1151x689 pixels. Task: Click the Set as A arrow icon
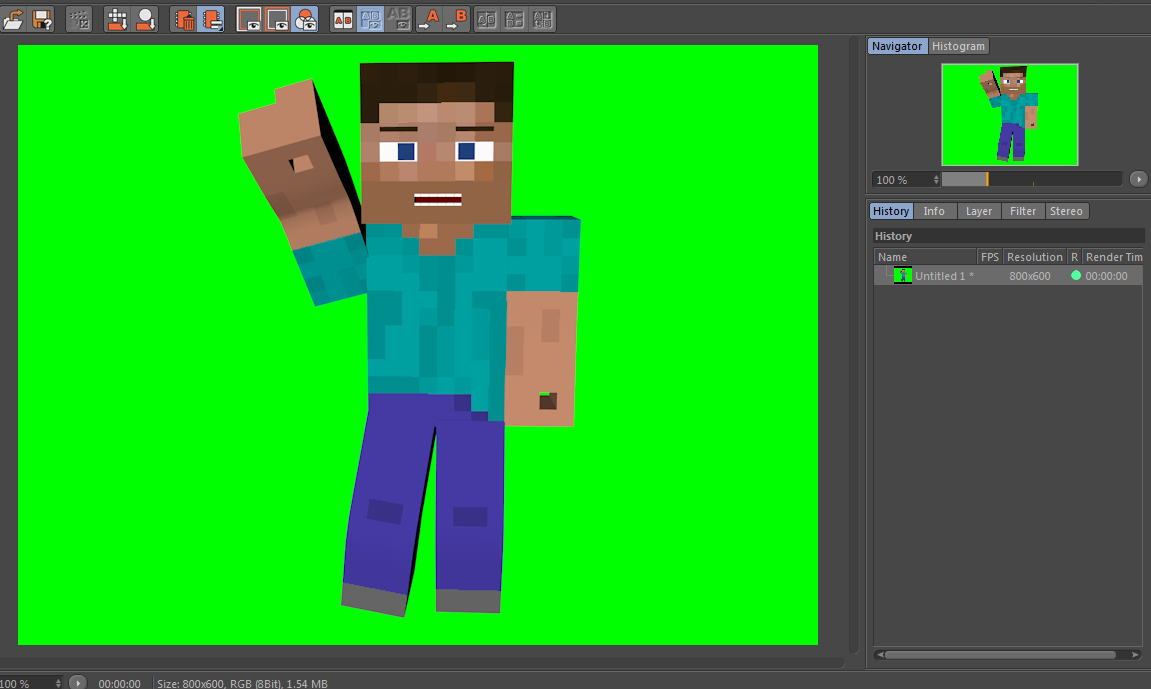pyautogui.click(x=429, y=19)
